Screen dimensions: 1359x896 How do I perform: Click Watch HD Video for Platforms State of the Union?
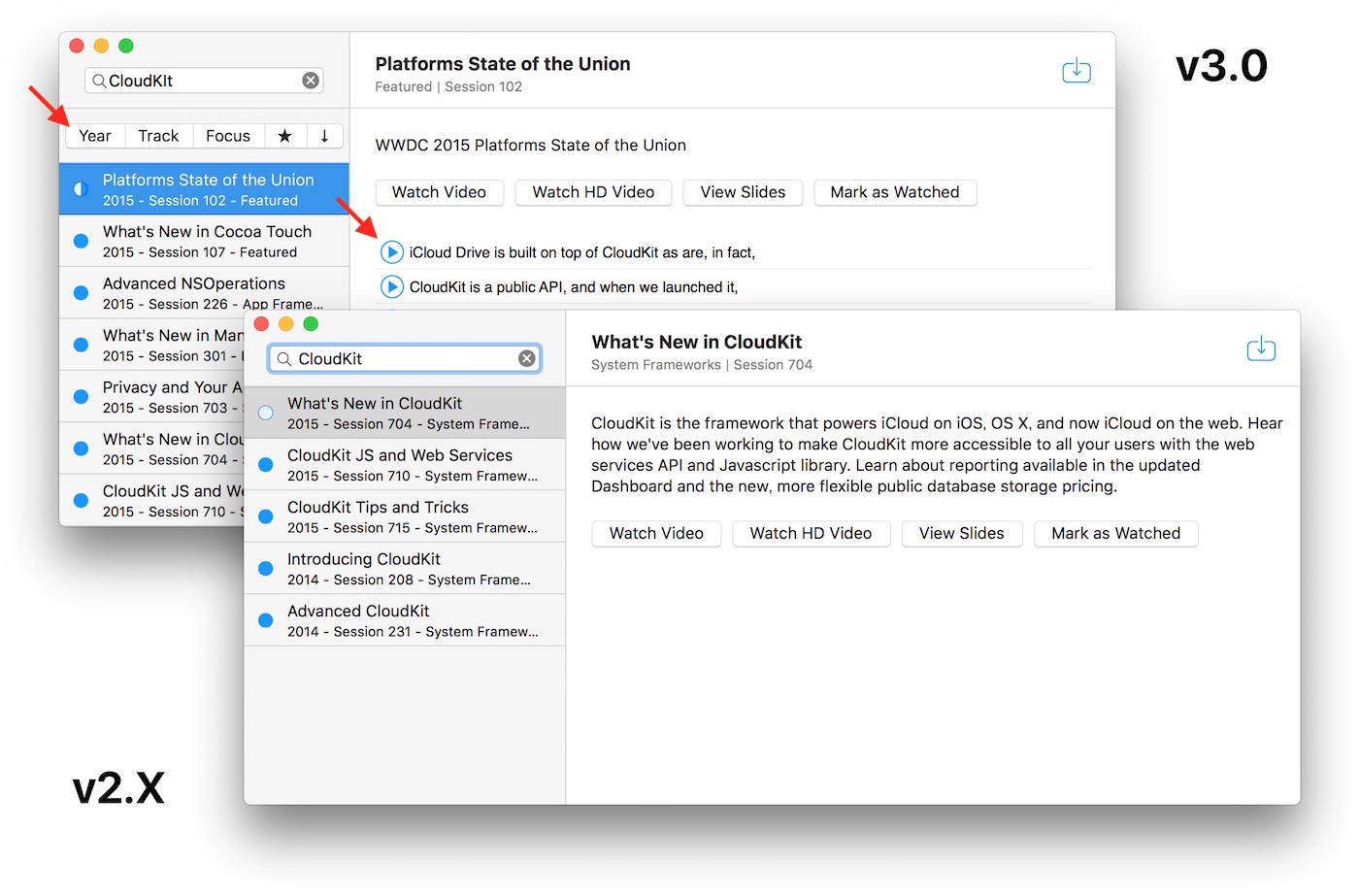(x=593, y=192)
